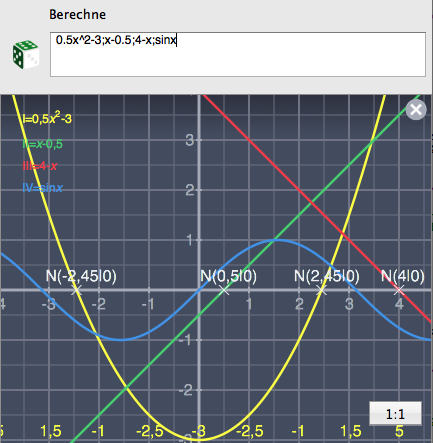Screen dimensions: 433x443
Task: Select the red legend III=4-x
Action: point(40,166)
